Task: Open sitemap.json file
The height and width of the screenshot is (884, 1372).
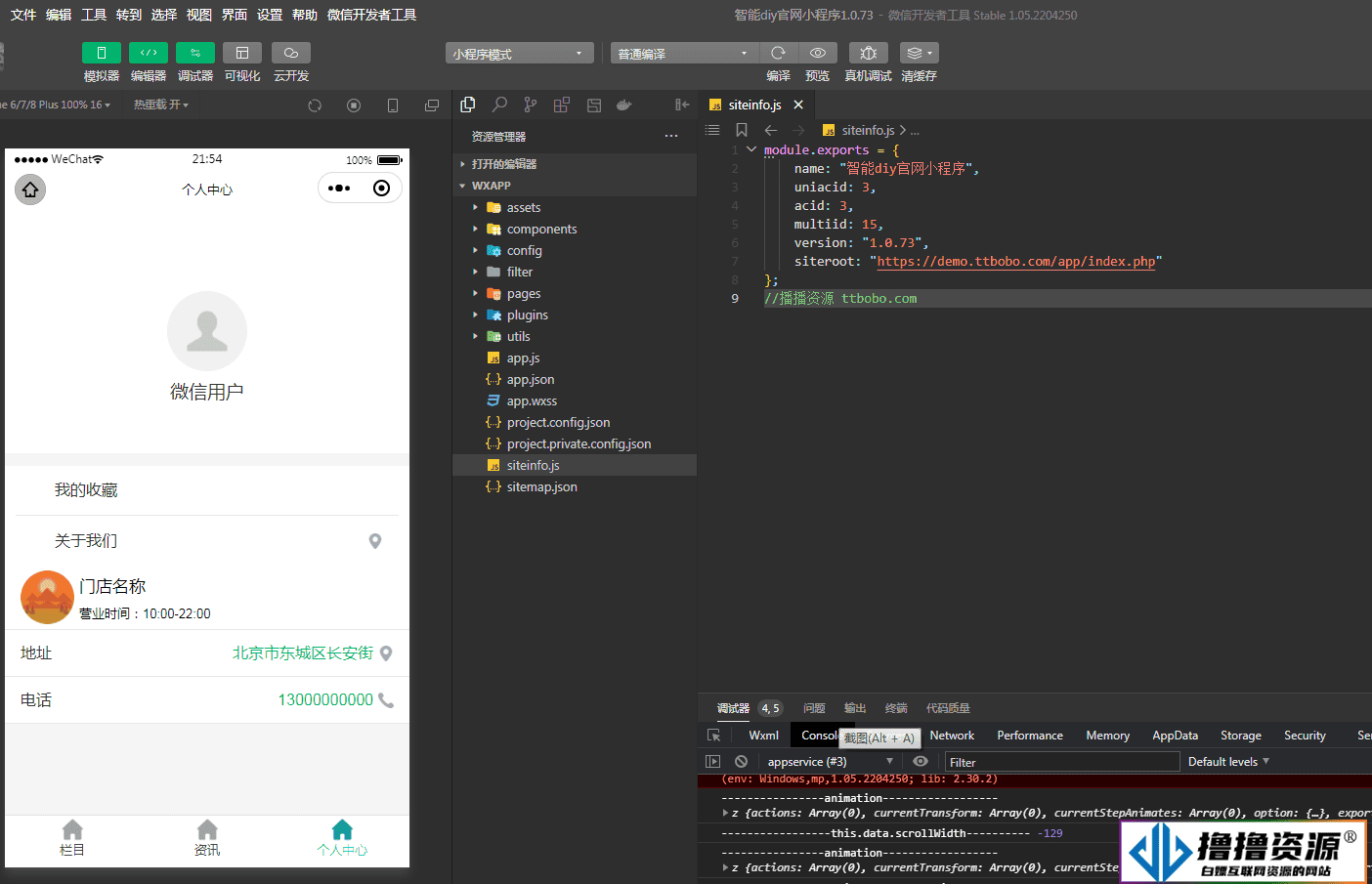Action: point(575,486)
